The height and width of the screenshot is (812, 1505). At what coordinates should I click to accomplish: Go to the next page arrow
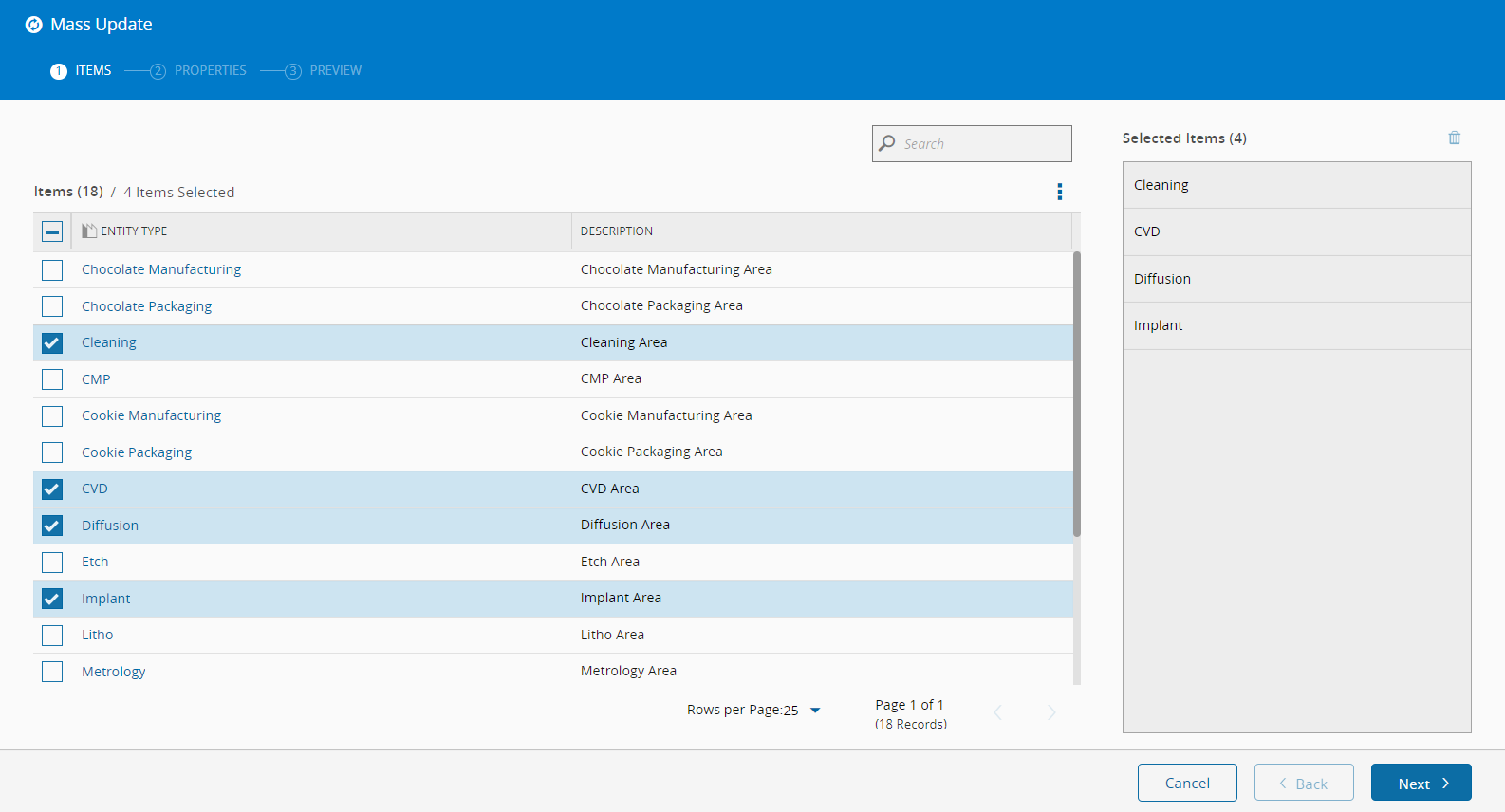1050,712
